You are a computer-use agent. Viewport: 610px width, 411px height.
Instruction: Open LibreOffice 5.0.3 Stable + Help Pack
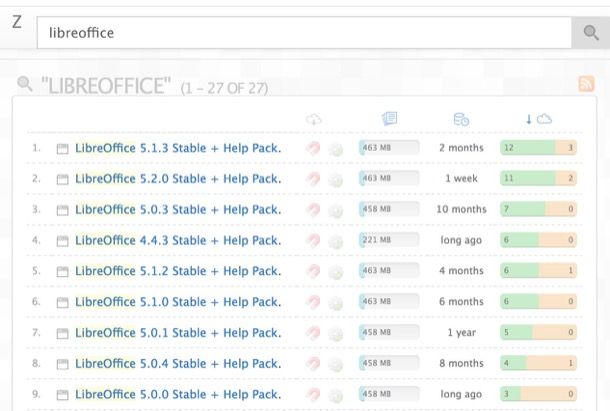[178, 209]
